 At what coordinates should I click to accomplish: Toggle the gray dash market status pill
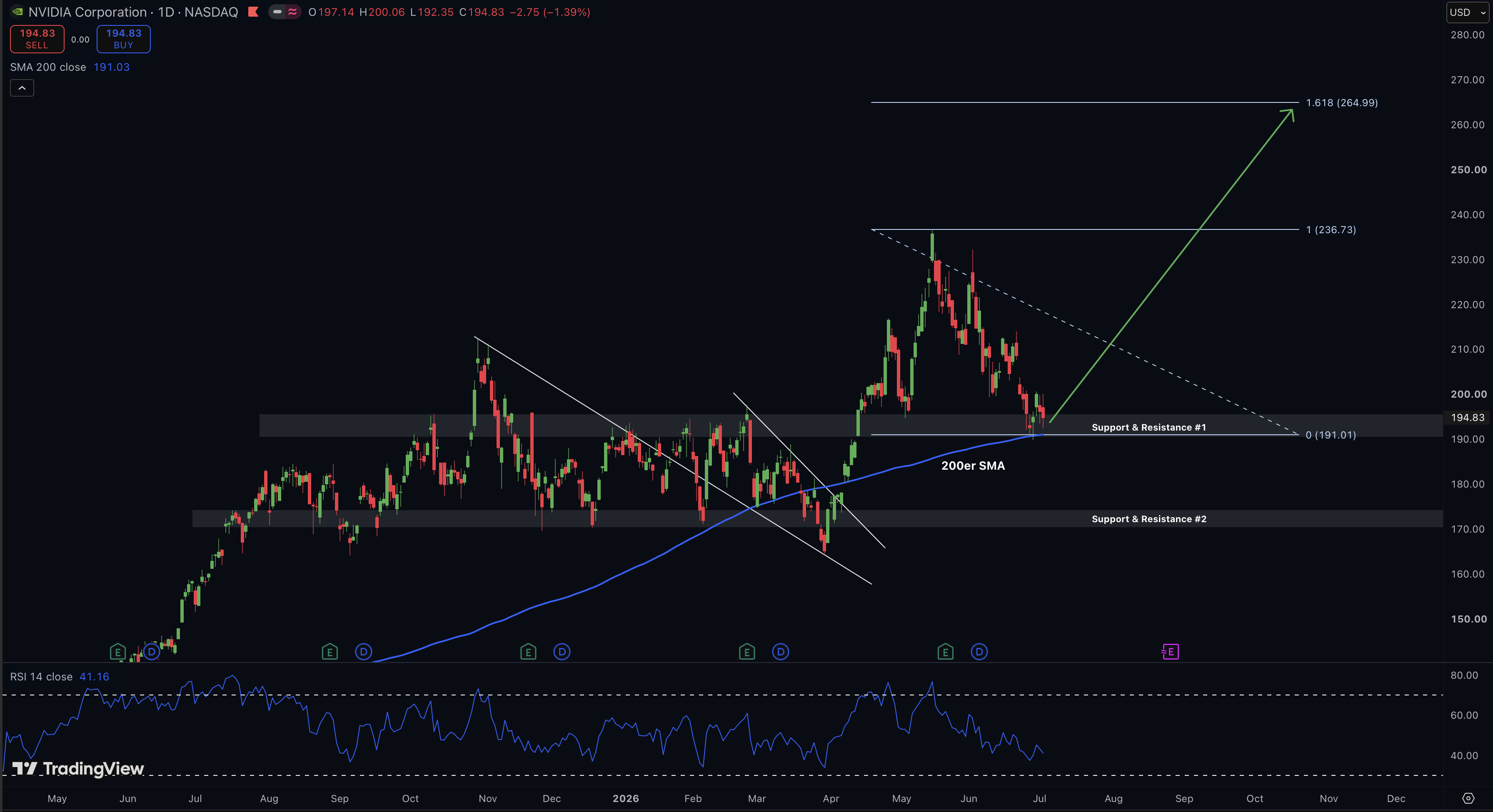click(x=277, y=12)
